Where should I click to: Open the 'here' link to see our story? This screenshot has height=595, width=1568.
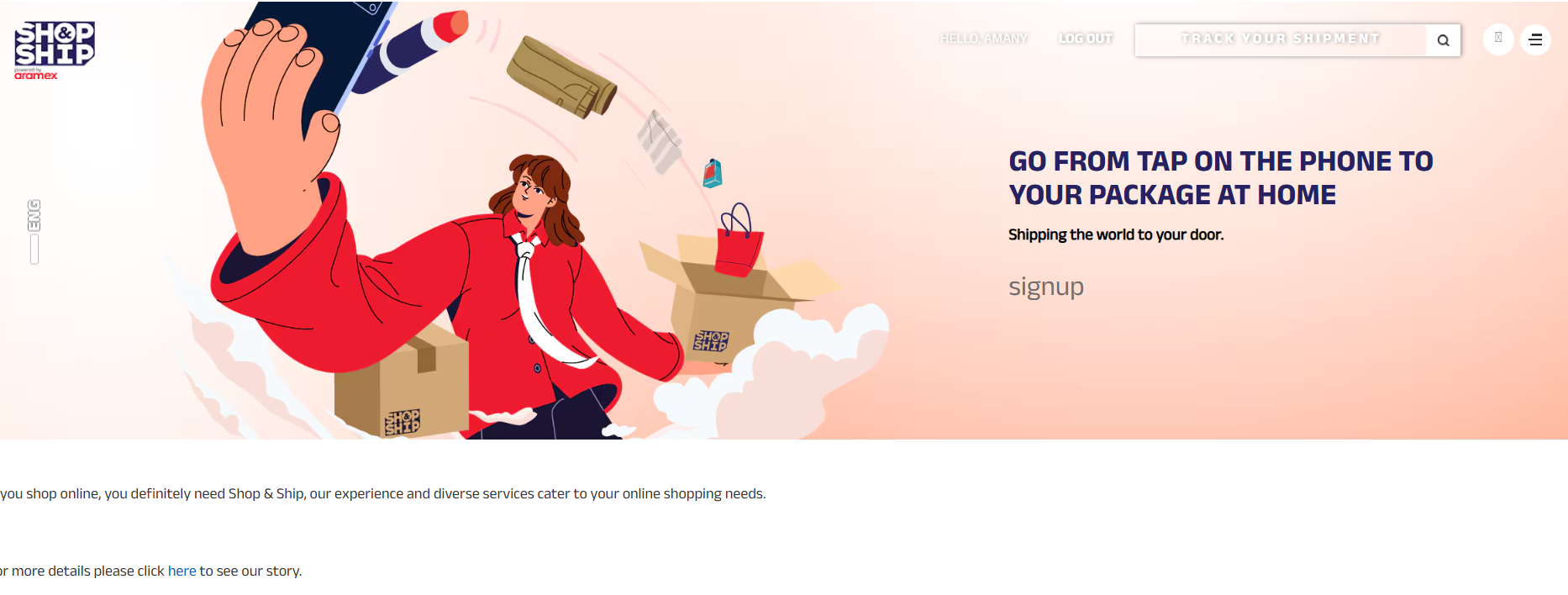click(x=182, y=571)
